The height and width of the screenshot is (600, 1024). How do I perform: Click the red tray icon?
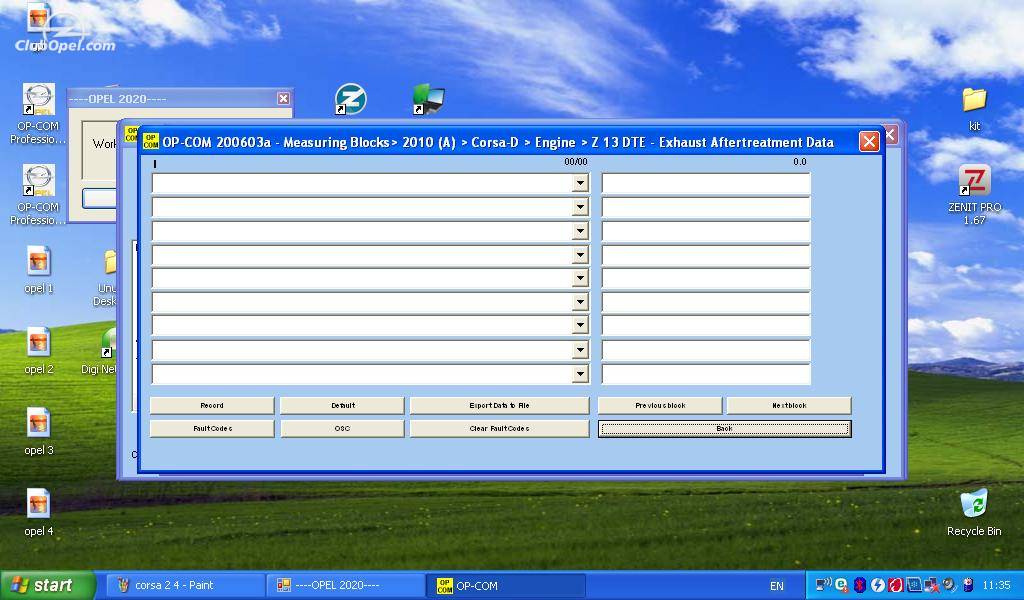point(895,585)
